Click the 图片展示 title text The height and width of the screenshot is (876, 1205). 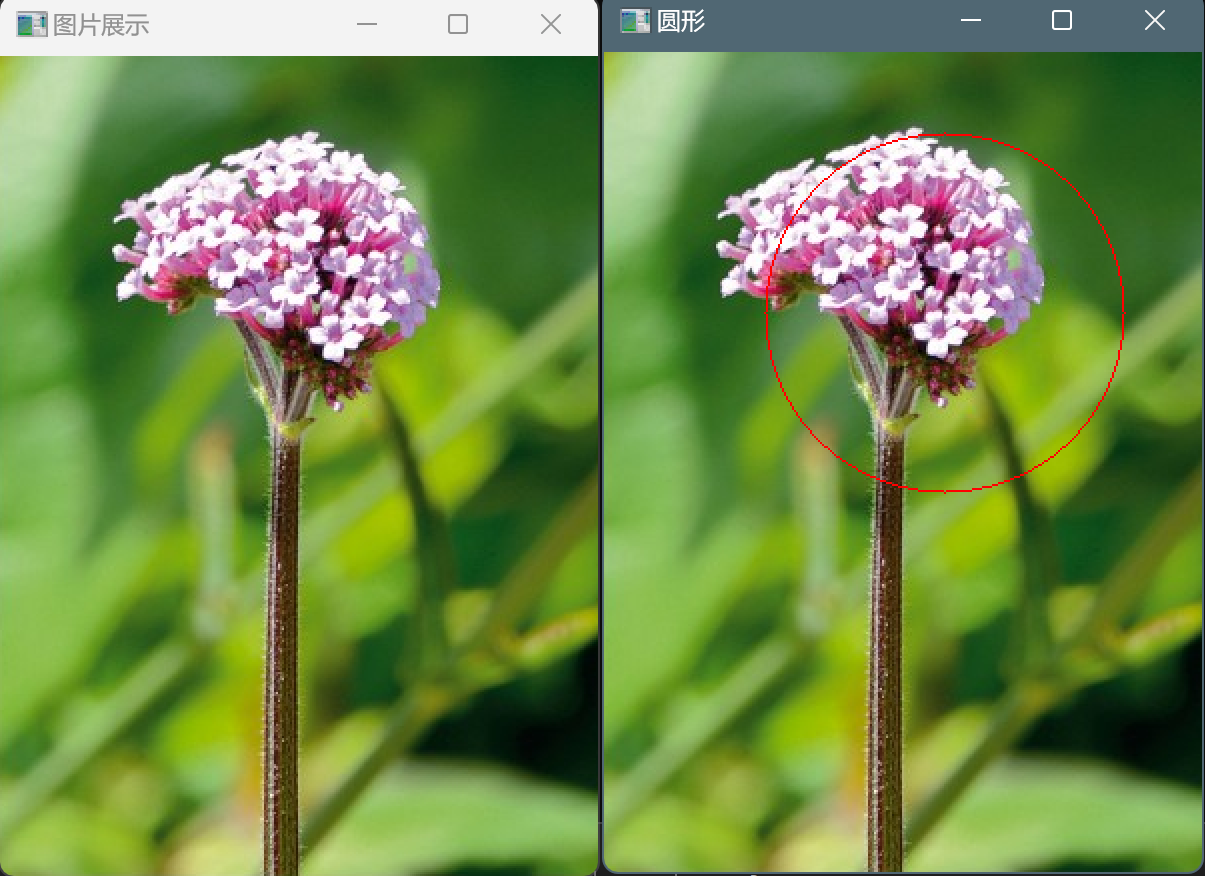(x=101, y=26)
